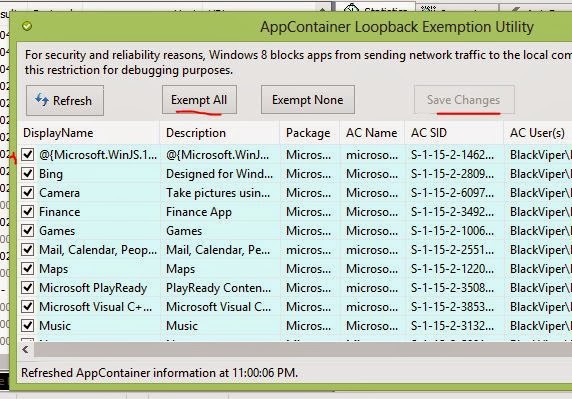This screenshot has height=399, width=572.
Task: Click the status bar refreshed message
Action: coord(159,373)
